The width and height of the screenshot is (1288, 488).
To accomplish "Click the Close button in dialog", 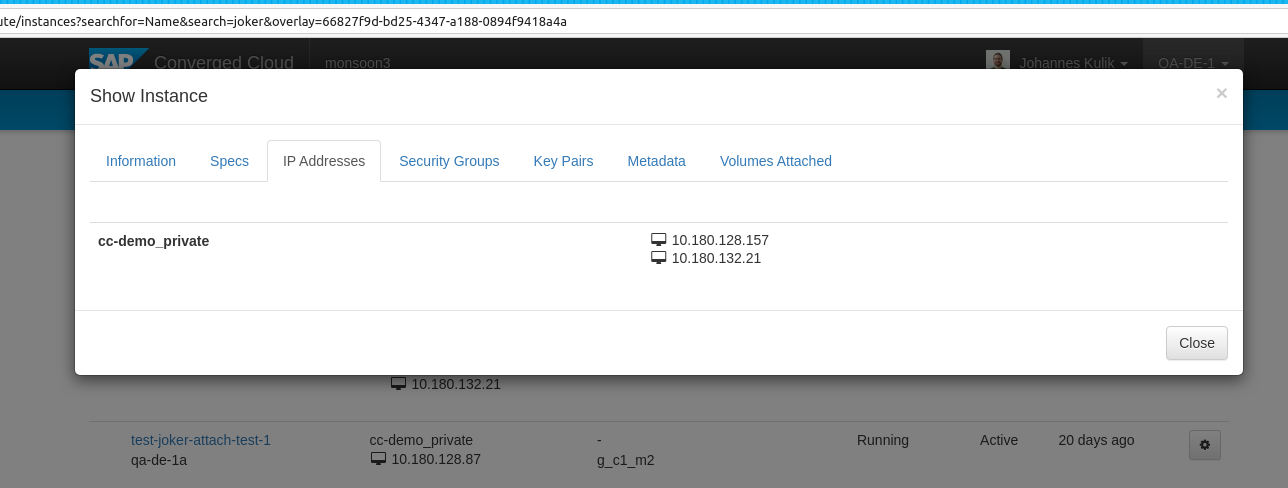I will (1196, 343).
